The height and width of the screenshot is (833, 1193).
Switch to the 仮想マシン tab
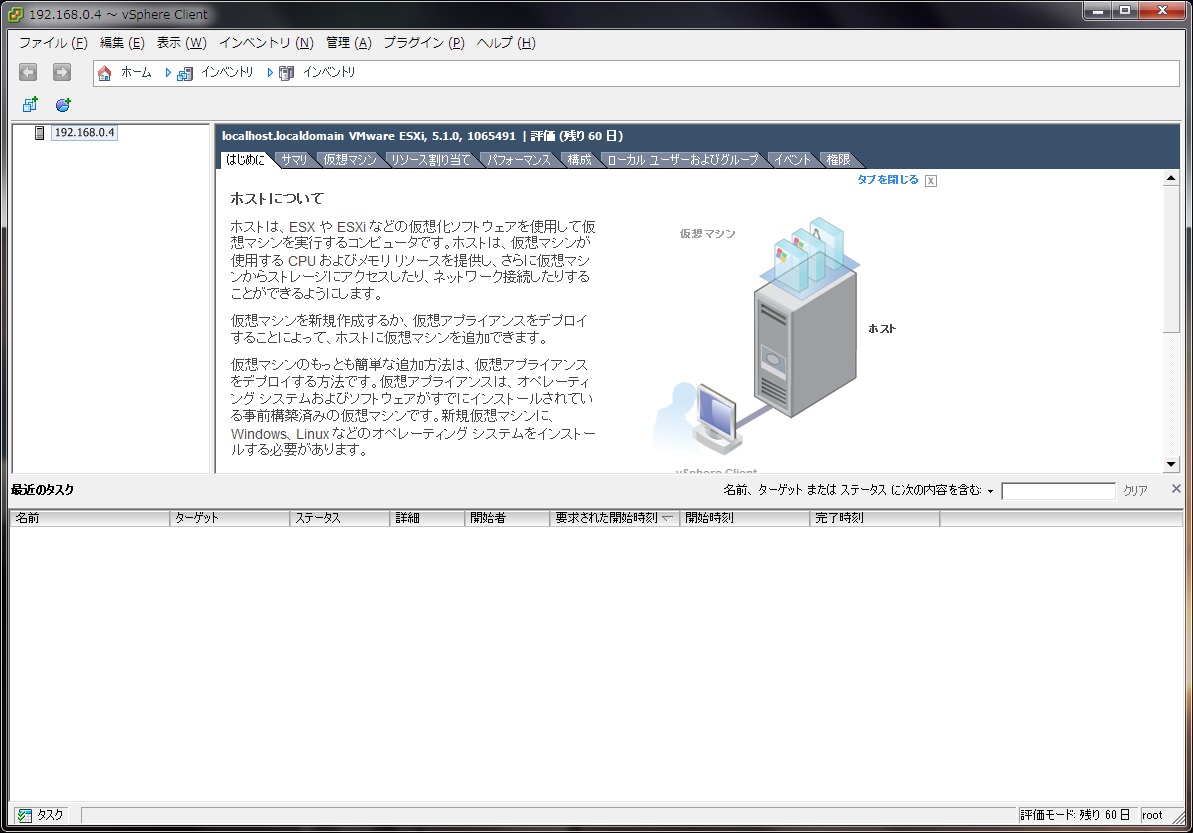coord(350,160)
